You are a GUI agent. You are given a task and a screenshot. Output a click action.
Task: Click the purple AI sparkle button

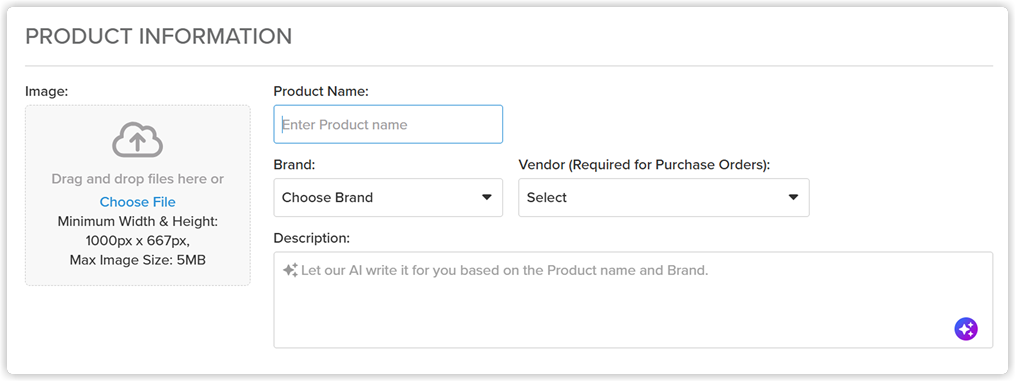(965, 329)
